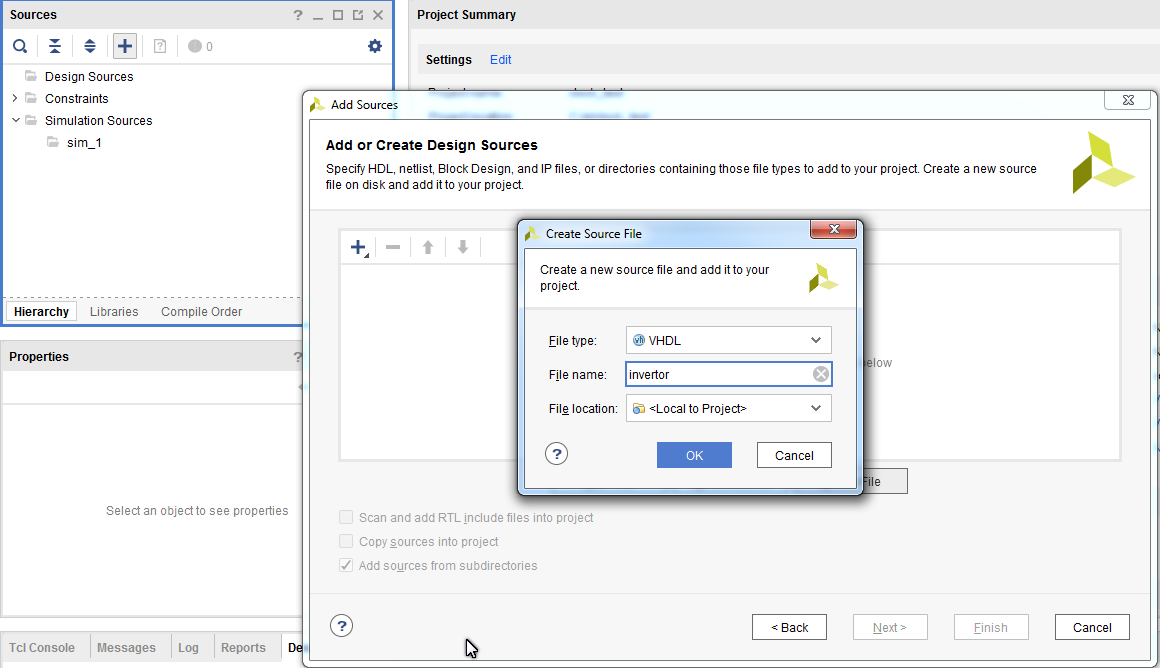Switch to the Hierarchy tab

[41, 311]
